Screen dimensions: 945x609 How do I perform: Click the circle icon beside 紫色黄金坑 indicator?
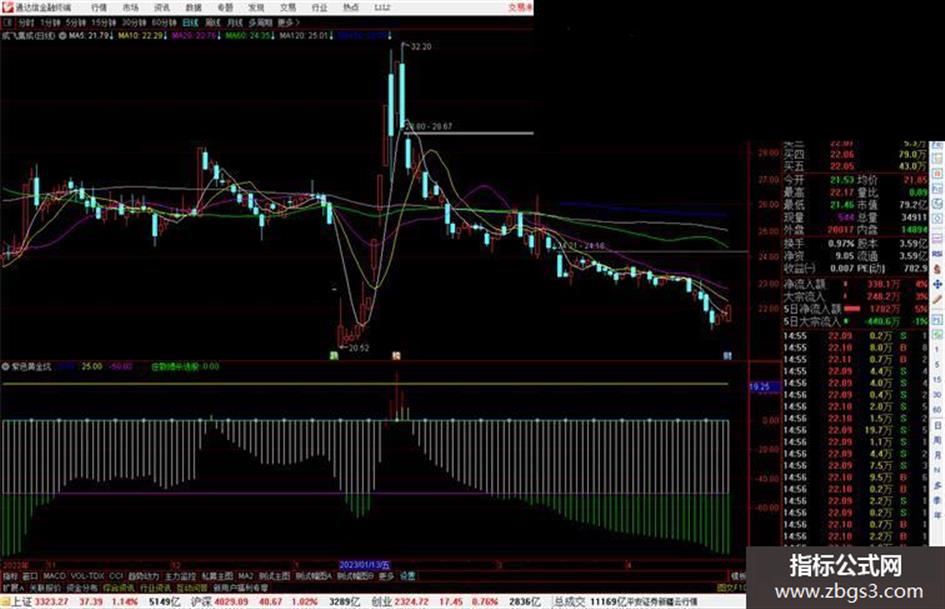[x=5, y=366]
